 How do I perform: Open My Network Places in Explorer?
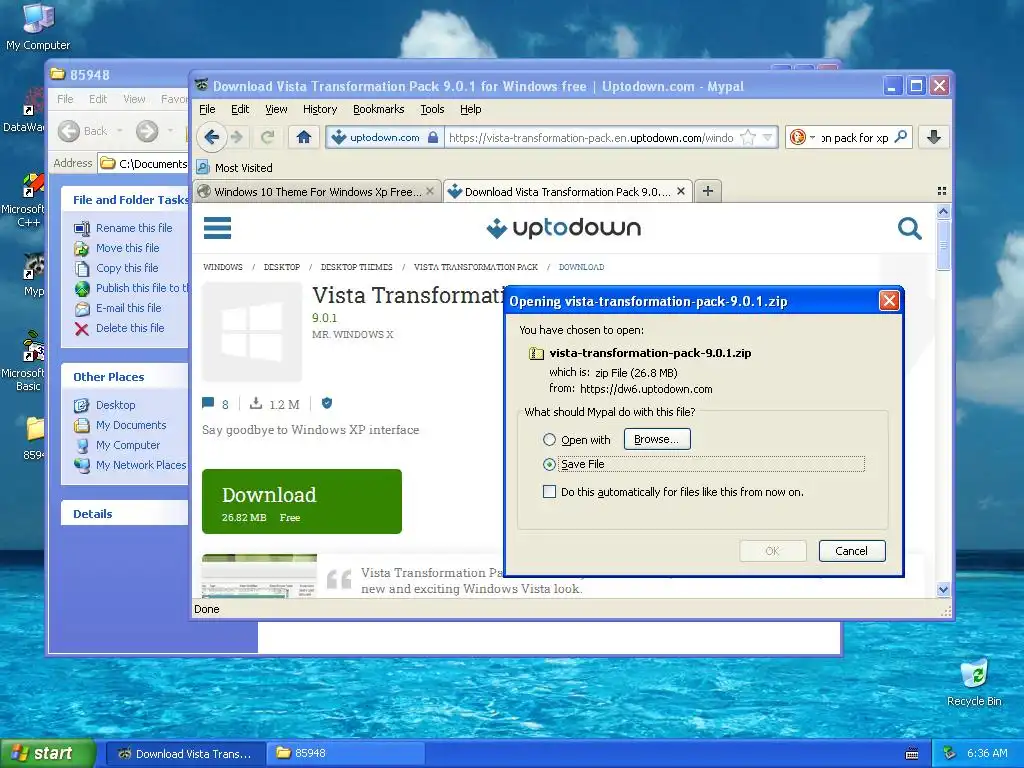tap(140, 465)
